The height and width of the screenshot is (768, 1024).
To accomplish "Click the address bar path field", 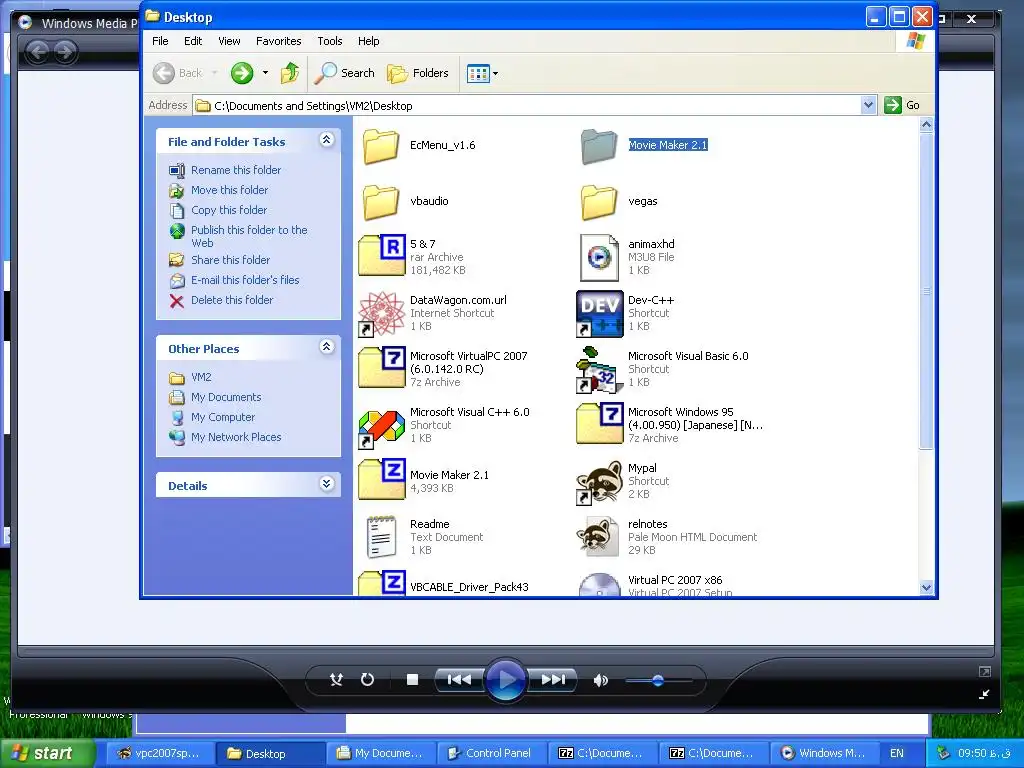I will coord(526,106).
